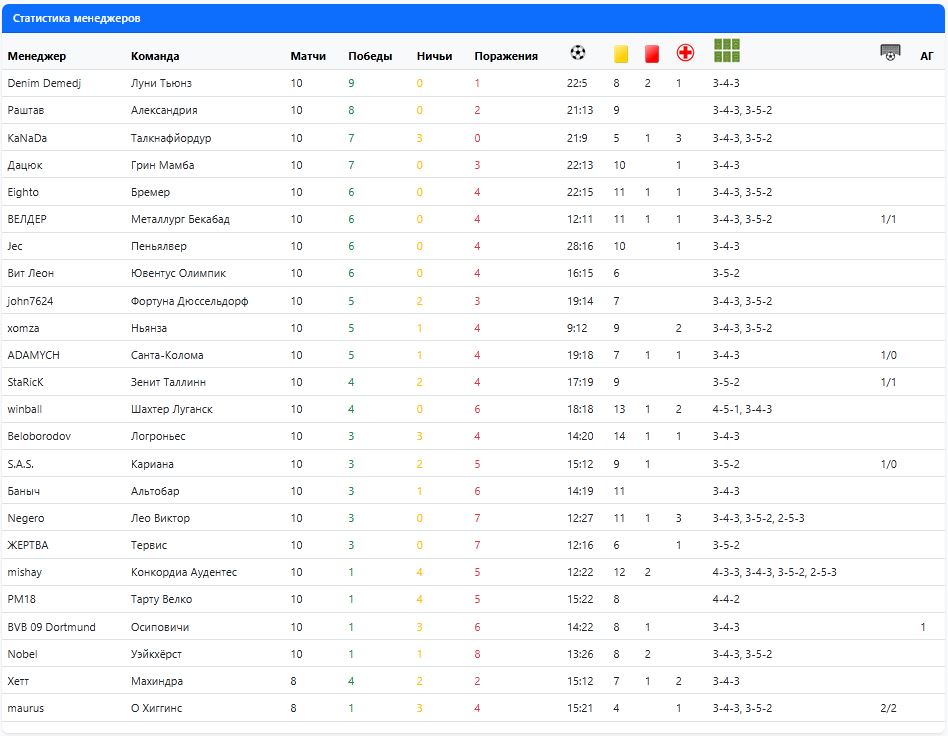The image size is (948, 736).
Task: Select manager Баныч
Action: 24,491
